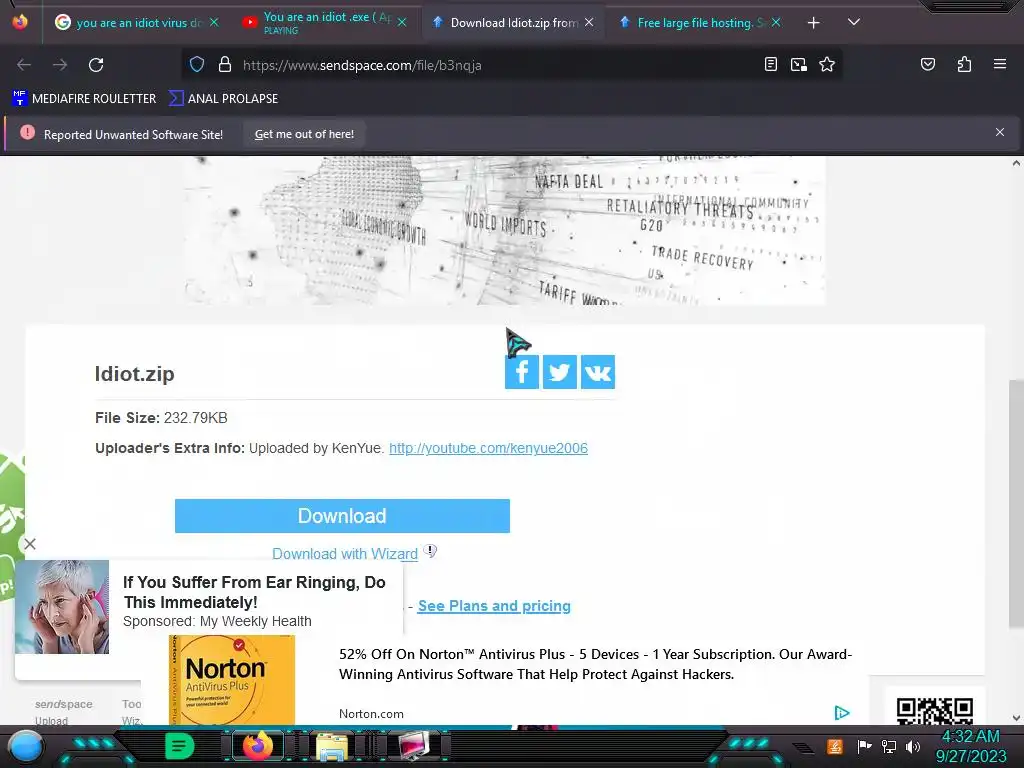Open the monitor app in taskbar
The height and width of the screenshot is (768, 1024).
pos(414,746)
